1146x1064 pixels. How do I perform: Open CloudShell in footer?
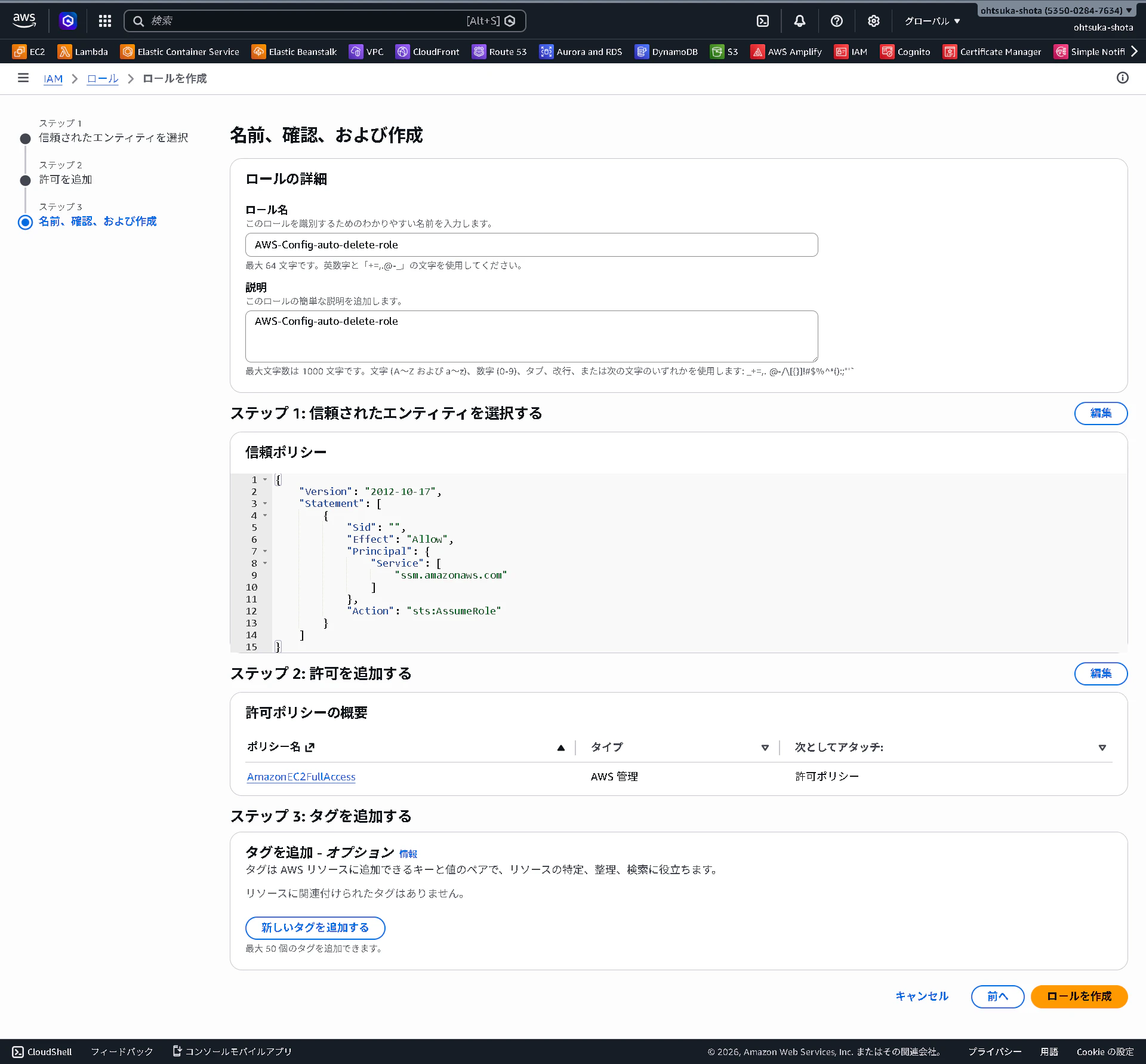42,1052
